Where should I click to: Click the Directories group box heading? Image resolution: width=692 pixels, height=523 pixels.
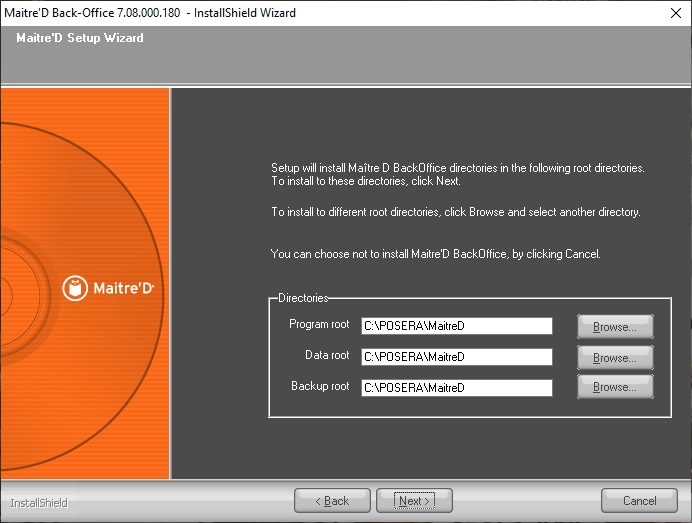pos(303,298)
